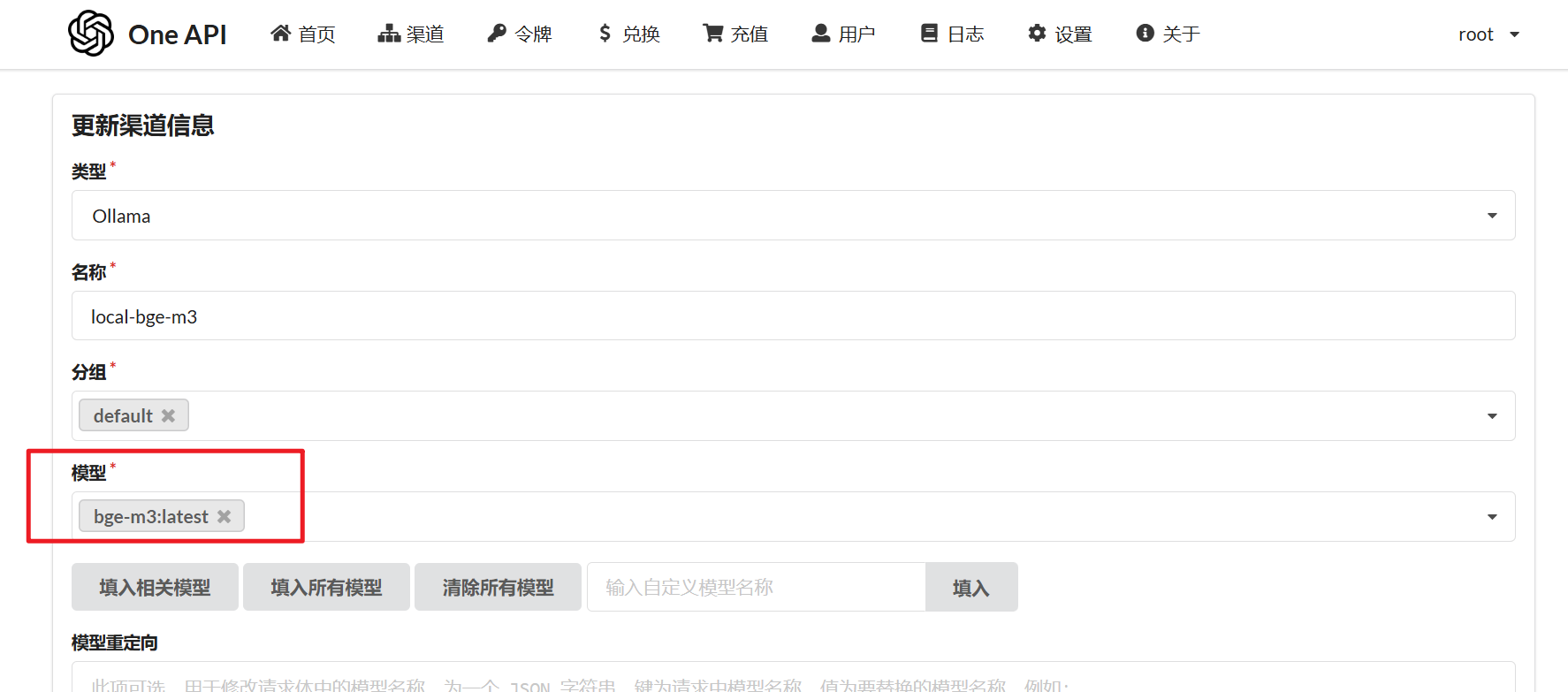Screen dimensions: 1568x692
Task: Open the 渠道 menu item
Action: pos(411,34)
